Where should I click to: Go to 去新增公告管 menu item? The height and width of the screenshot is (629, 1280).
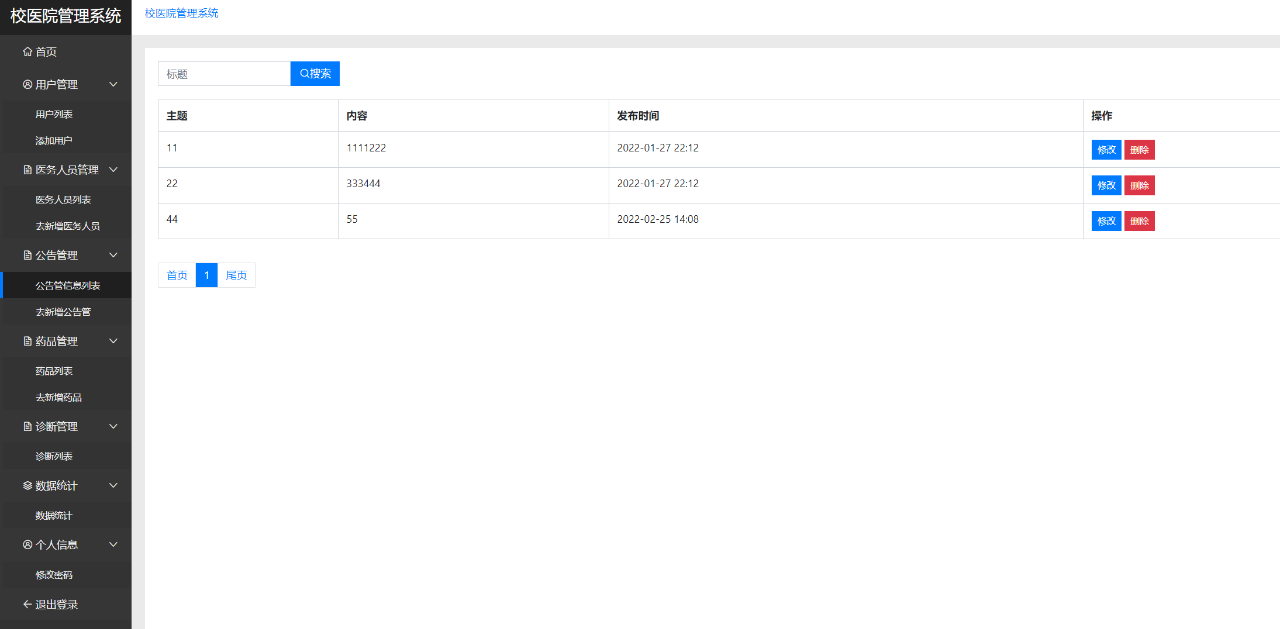pos(63,312)
